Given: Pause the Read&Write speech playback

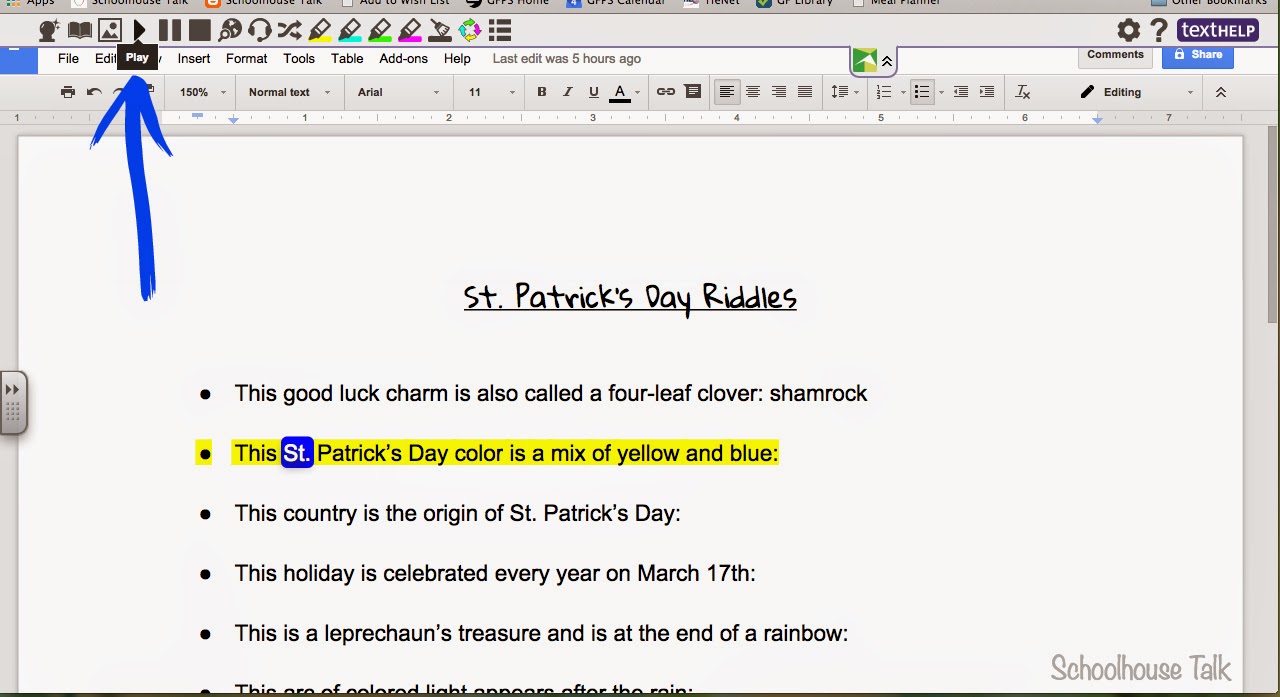Looking at the screenshot, I should coord(170,30).
